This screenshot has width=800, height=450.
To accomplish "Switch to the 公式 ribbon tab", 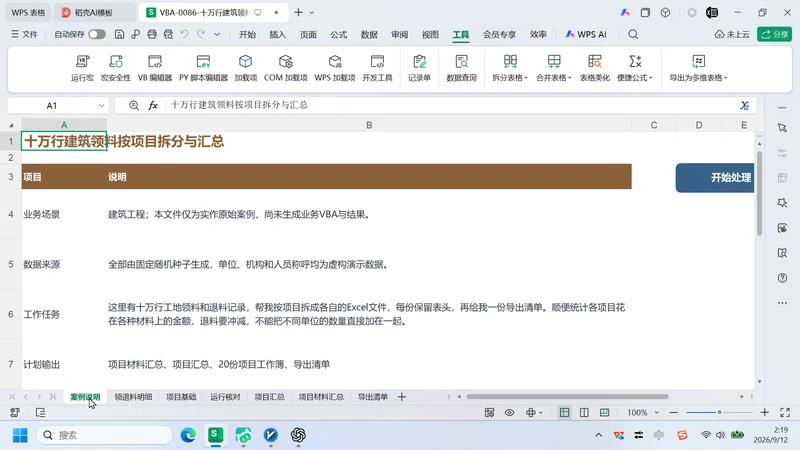I will [x=338, y=34].
